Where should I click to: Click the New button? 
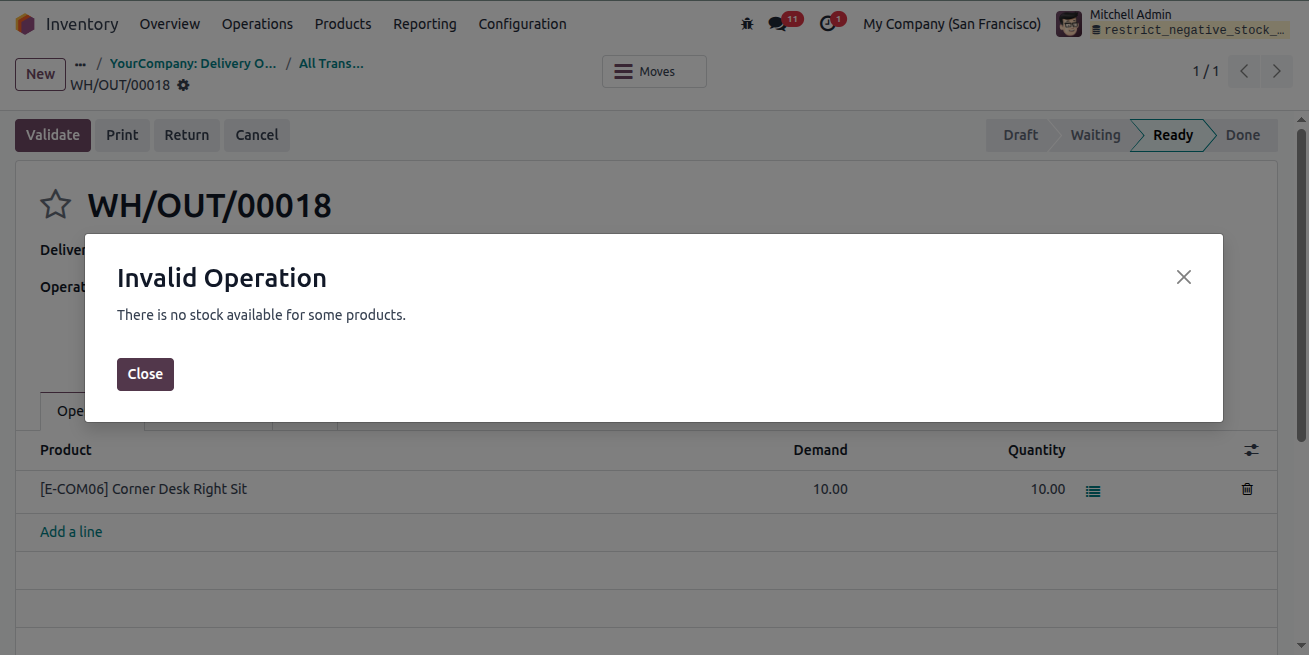(x=40, y=74)
